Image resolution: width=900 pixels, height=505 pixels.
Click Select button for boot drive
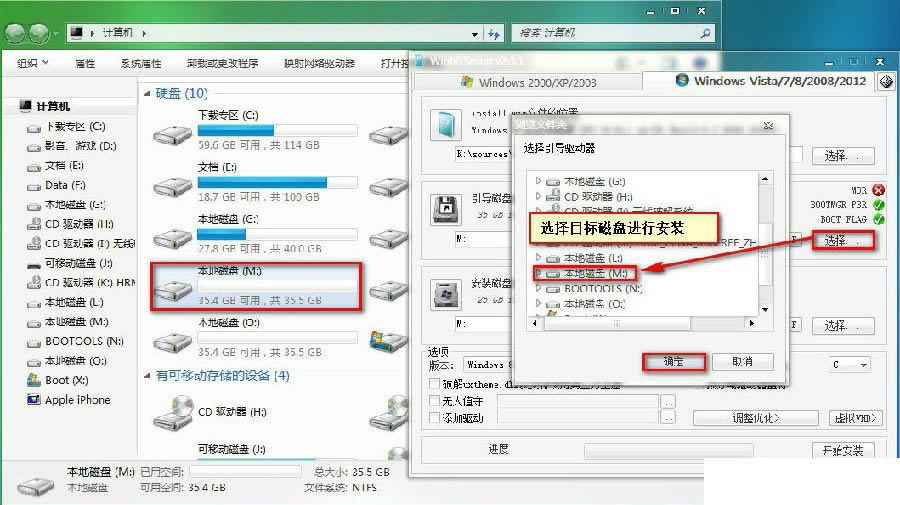pos(843,240)
